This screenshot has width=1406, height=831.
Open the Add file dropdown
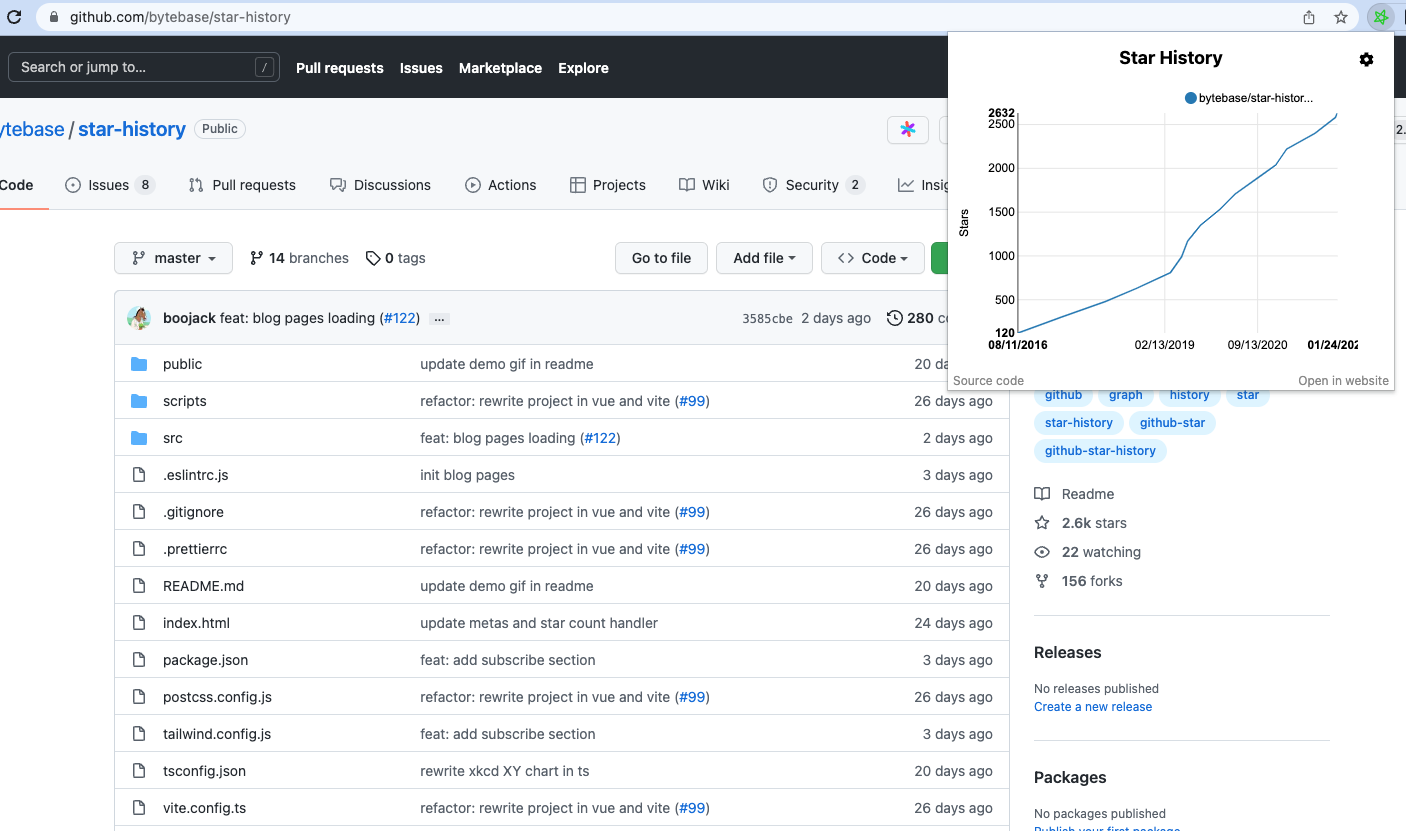tap(764, 258)
